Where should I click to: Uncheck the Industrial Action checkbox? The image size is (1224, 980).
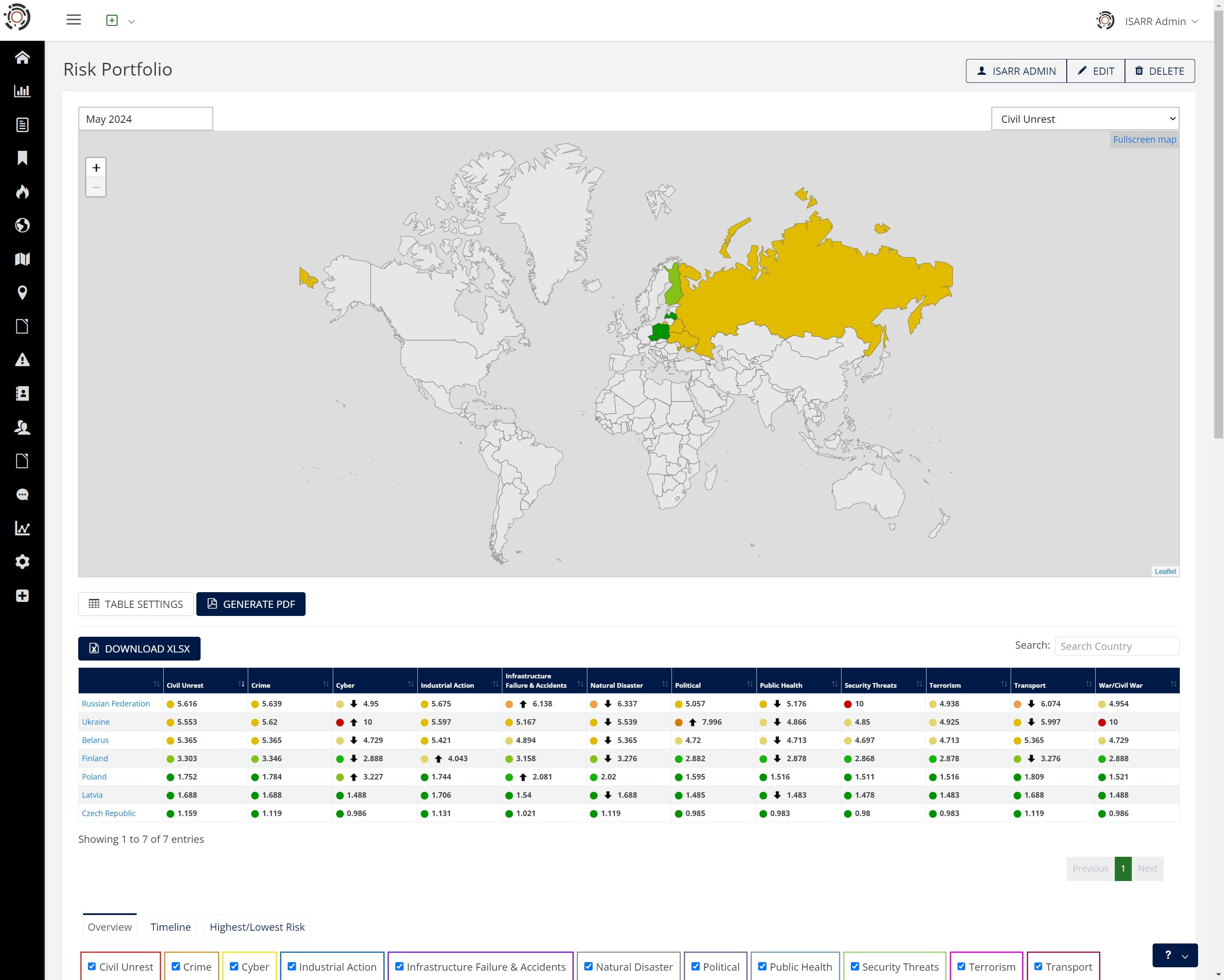coord(292,966)
